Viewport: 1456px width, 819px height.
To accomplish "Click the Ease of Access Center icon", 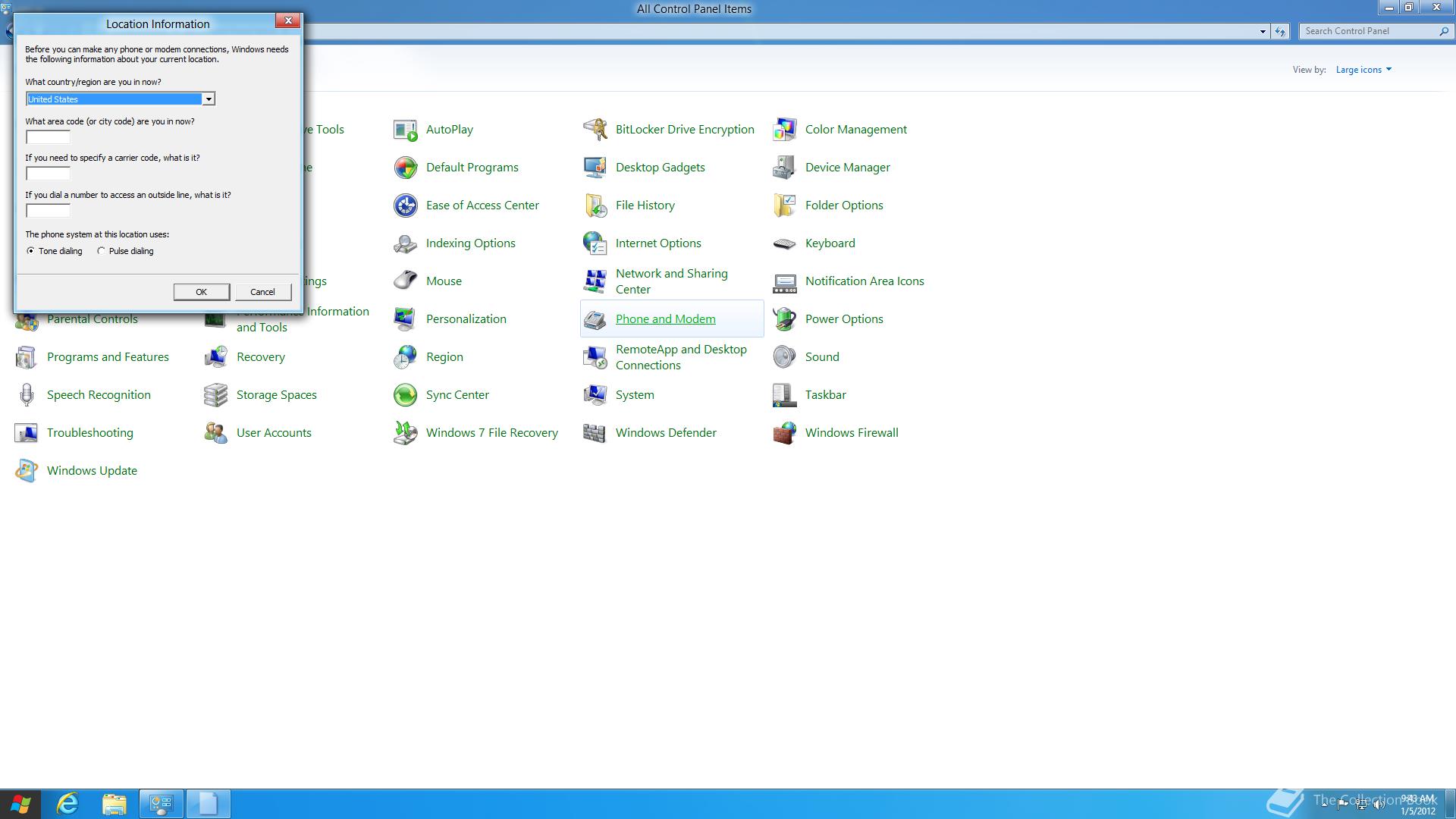I will [406, 206].
